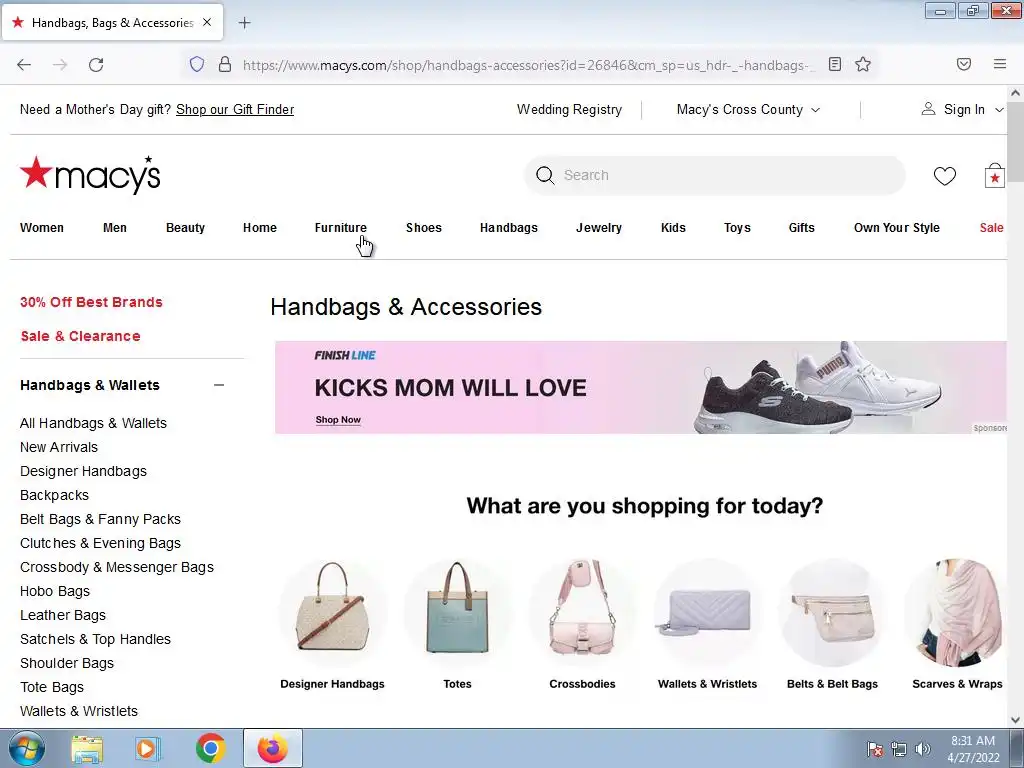1024x768 pixels.
Task: Open the Pocket save icon
Action: click(x=964, y=64)
